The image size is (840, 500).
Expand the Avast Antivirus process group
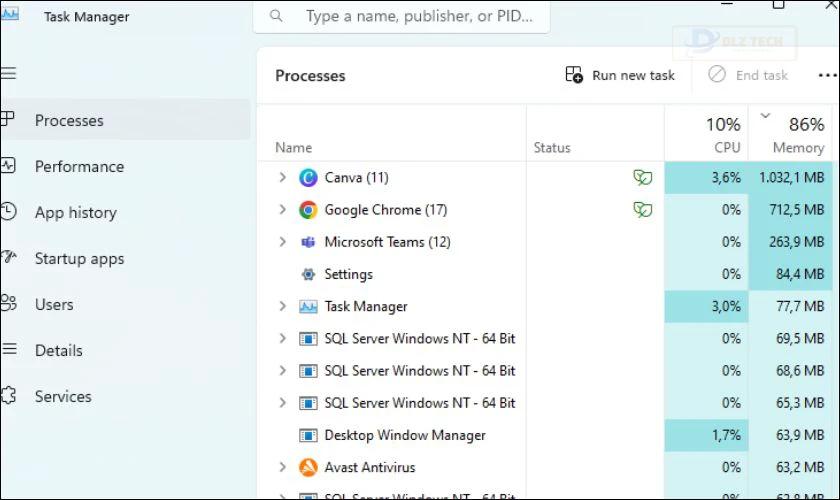point(282,467)
